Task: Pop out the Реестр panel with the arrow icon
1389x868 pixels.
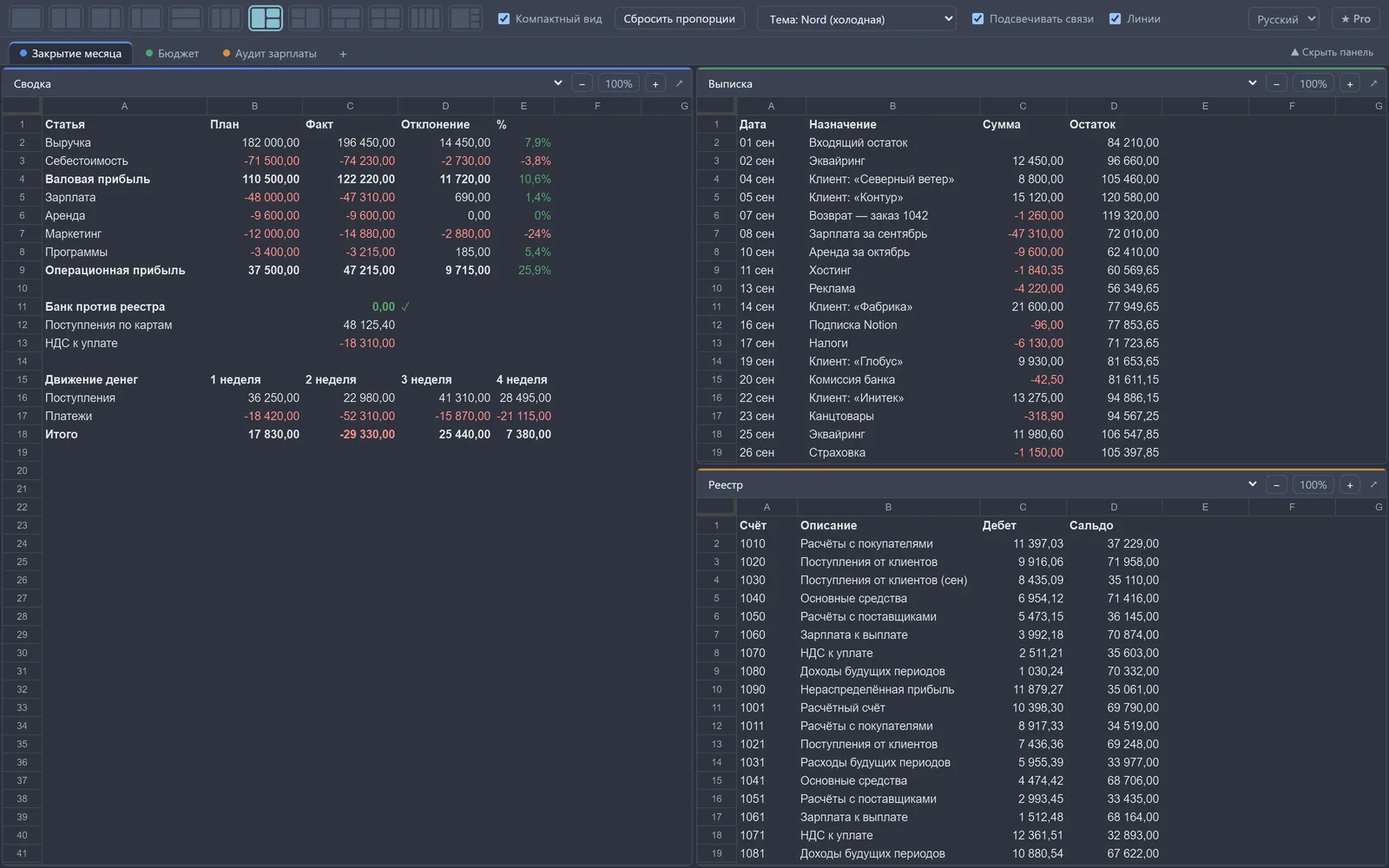Action: click(1373, 484)
